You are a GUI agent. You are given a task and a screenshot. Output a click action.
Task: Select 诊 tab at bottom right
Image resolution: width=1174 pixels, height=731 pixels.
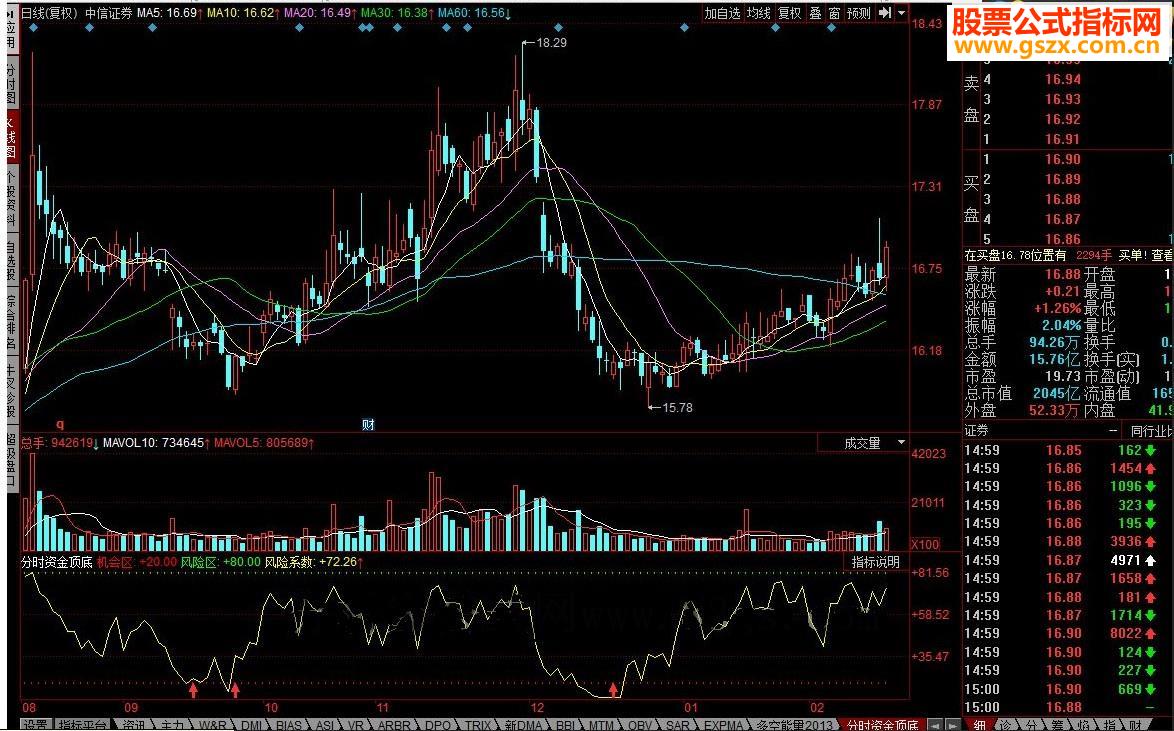[1006, 725]
